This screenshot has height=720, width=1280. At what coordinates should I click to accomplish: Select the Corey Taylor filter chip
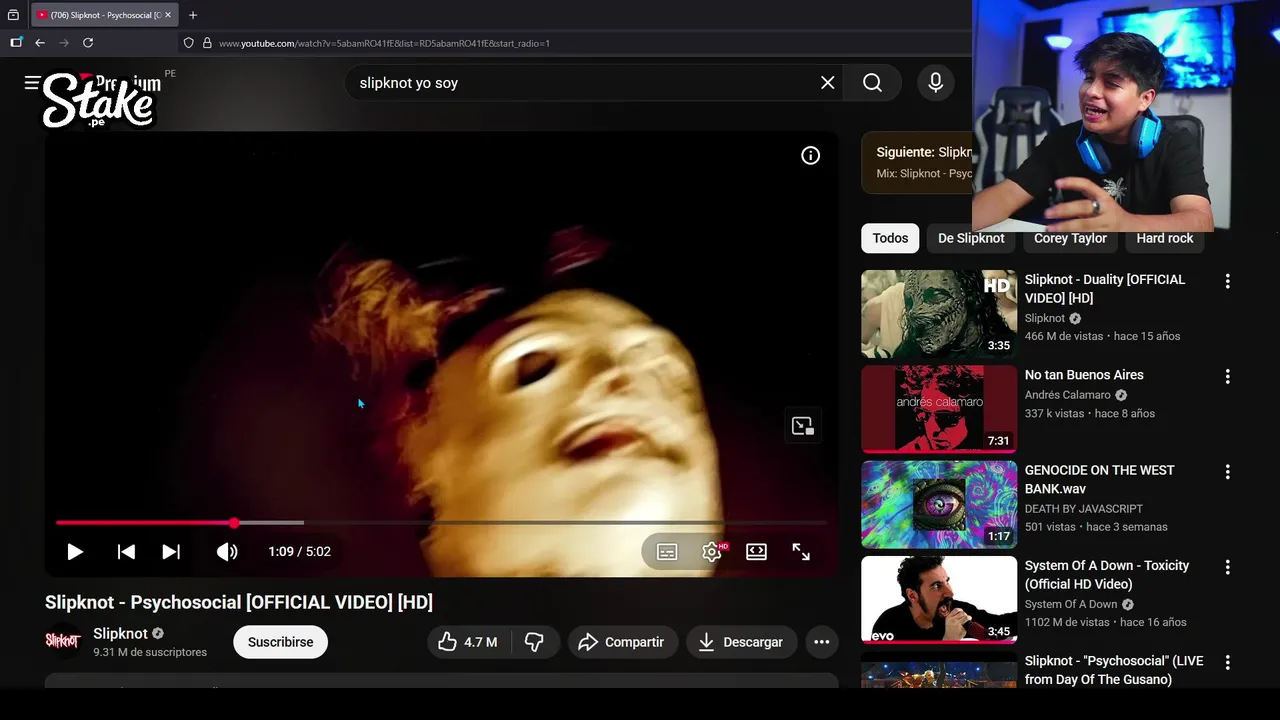click(1070, 238)
